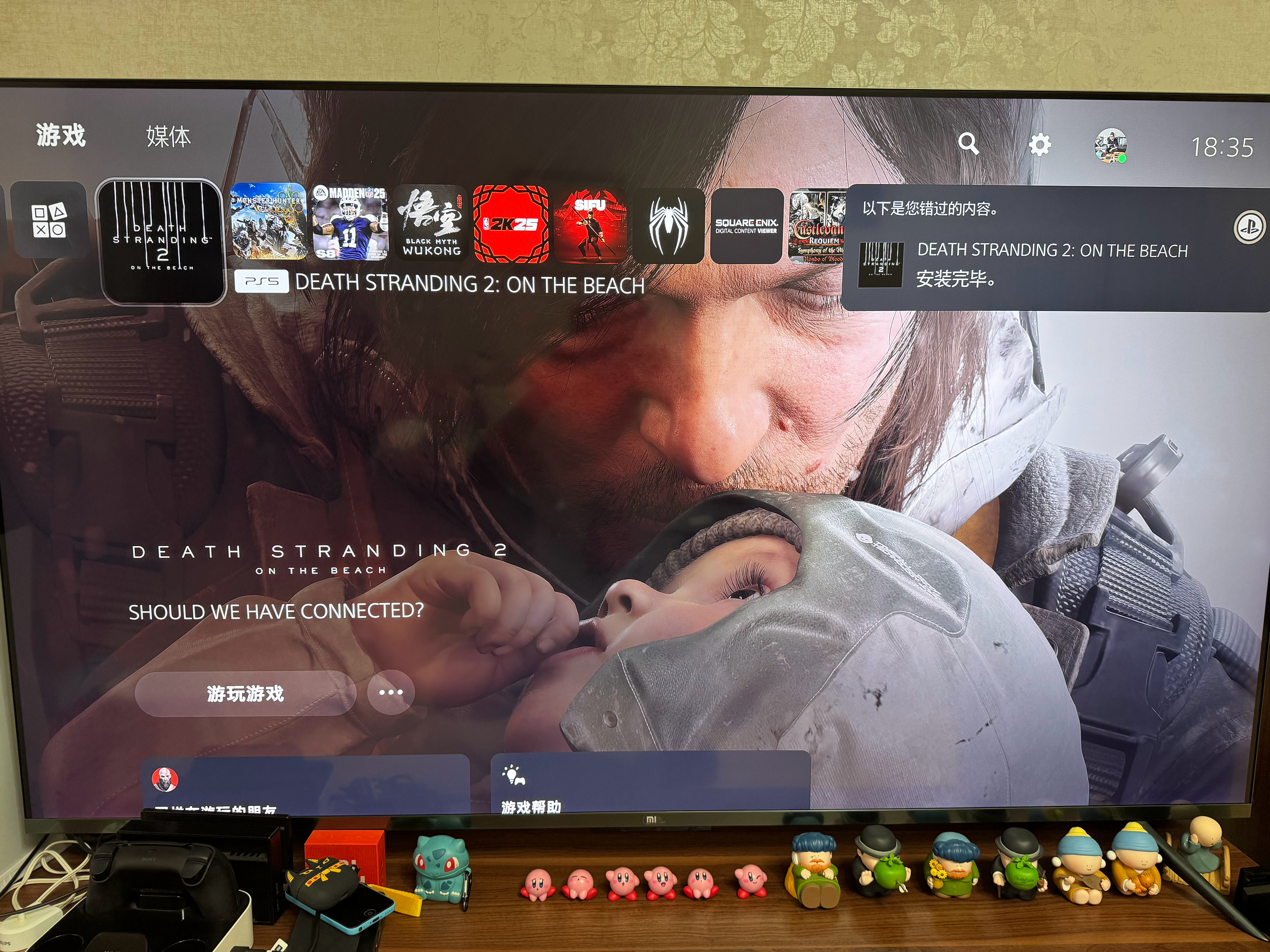Click the lightbulb game help icon
This screenshot has width=1270, height=952.
[x=514, y=775]
